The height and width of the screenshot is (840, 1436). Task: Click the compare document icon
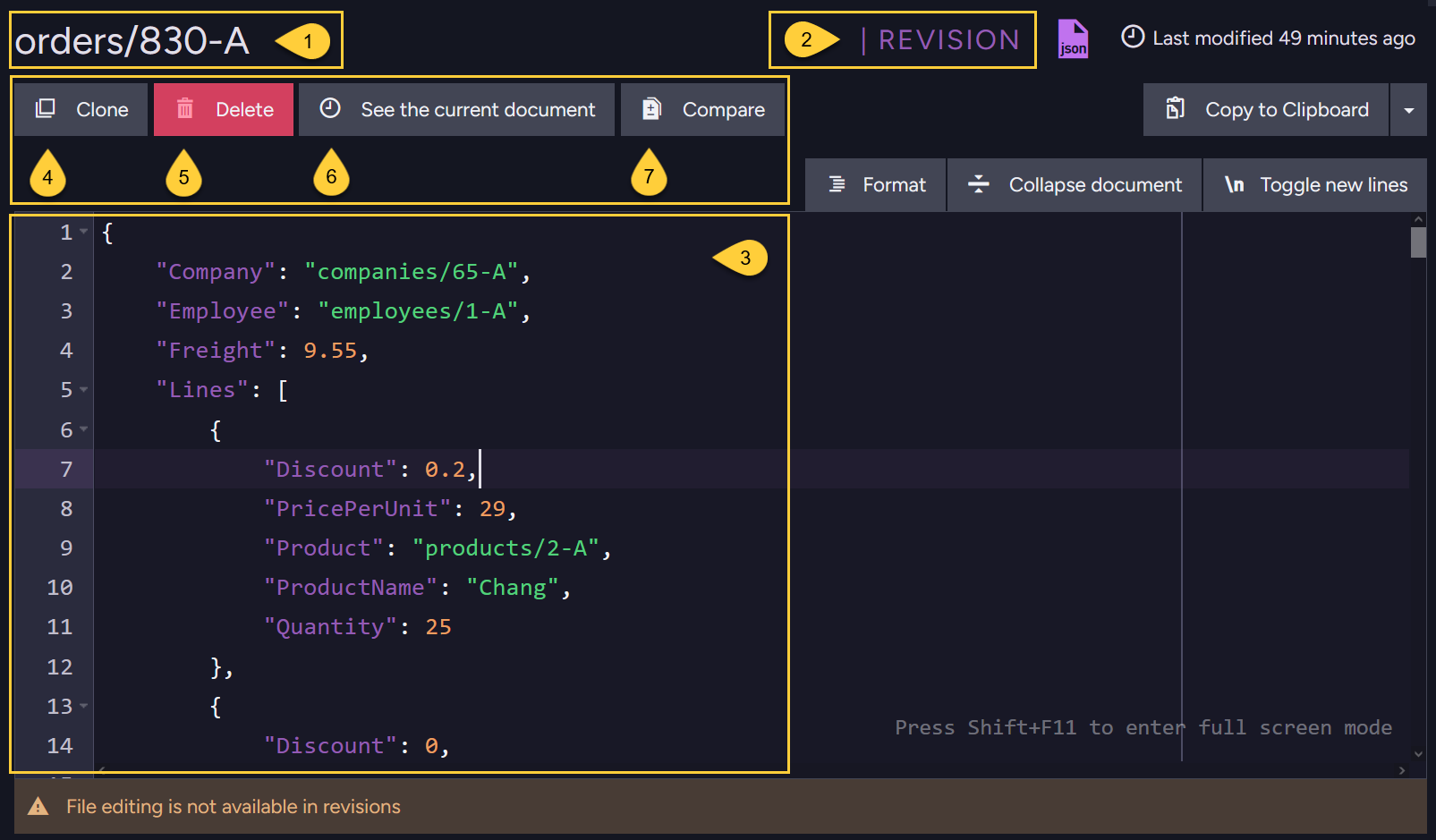652,109
